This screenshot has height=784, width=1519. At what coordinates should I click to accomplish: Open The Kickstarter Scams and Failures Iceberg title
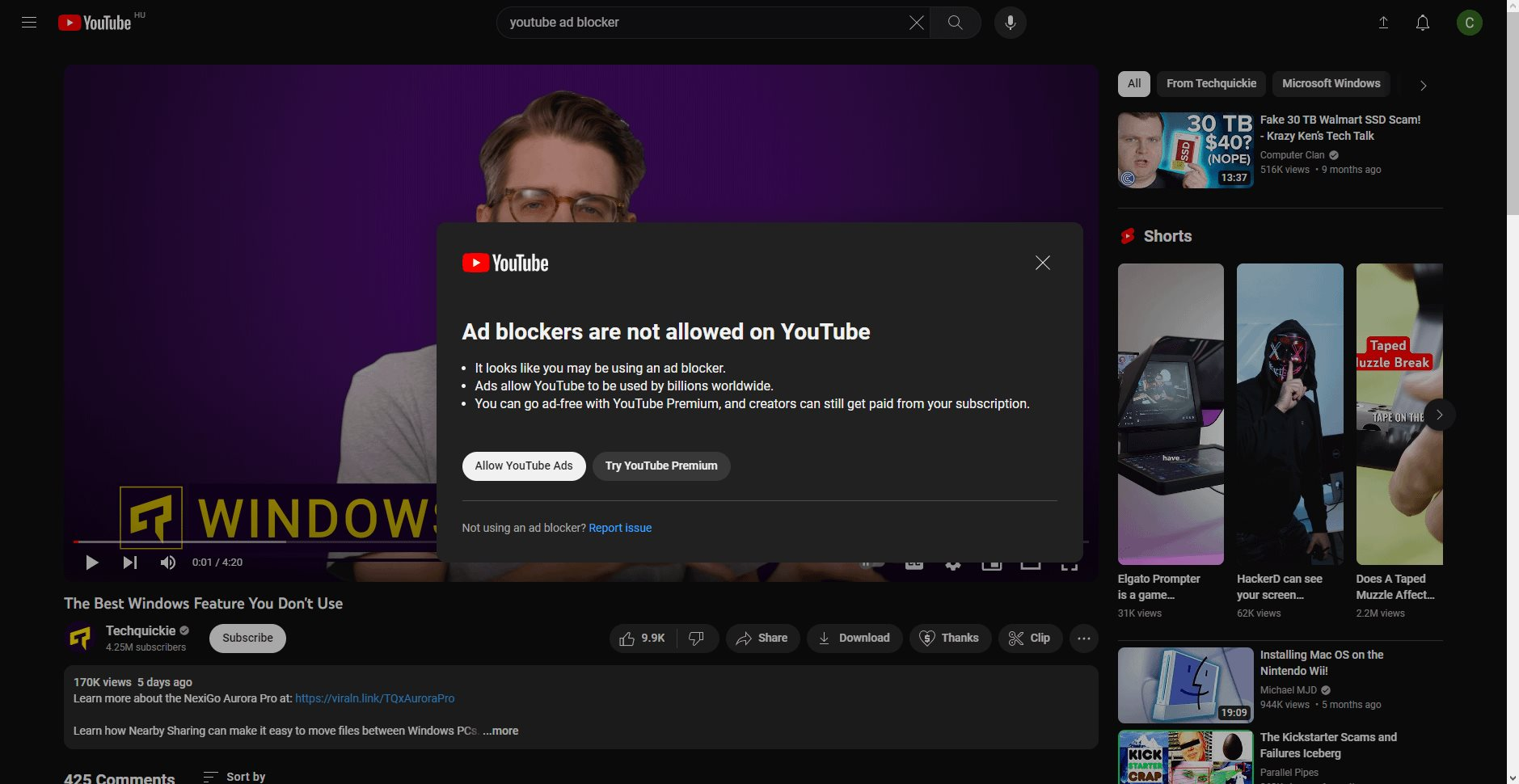click(1328, 745)
